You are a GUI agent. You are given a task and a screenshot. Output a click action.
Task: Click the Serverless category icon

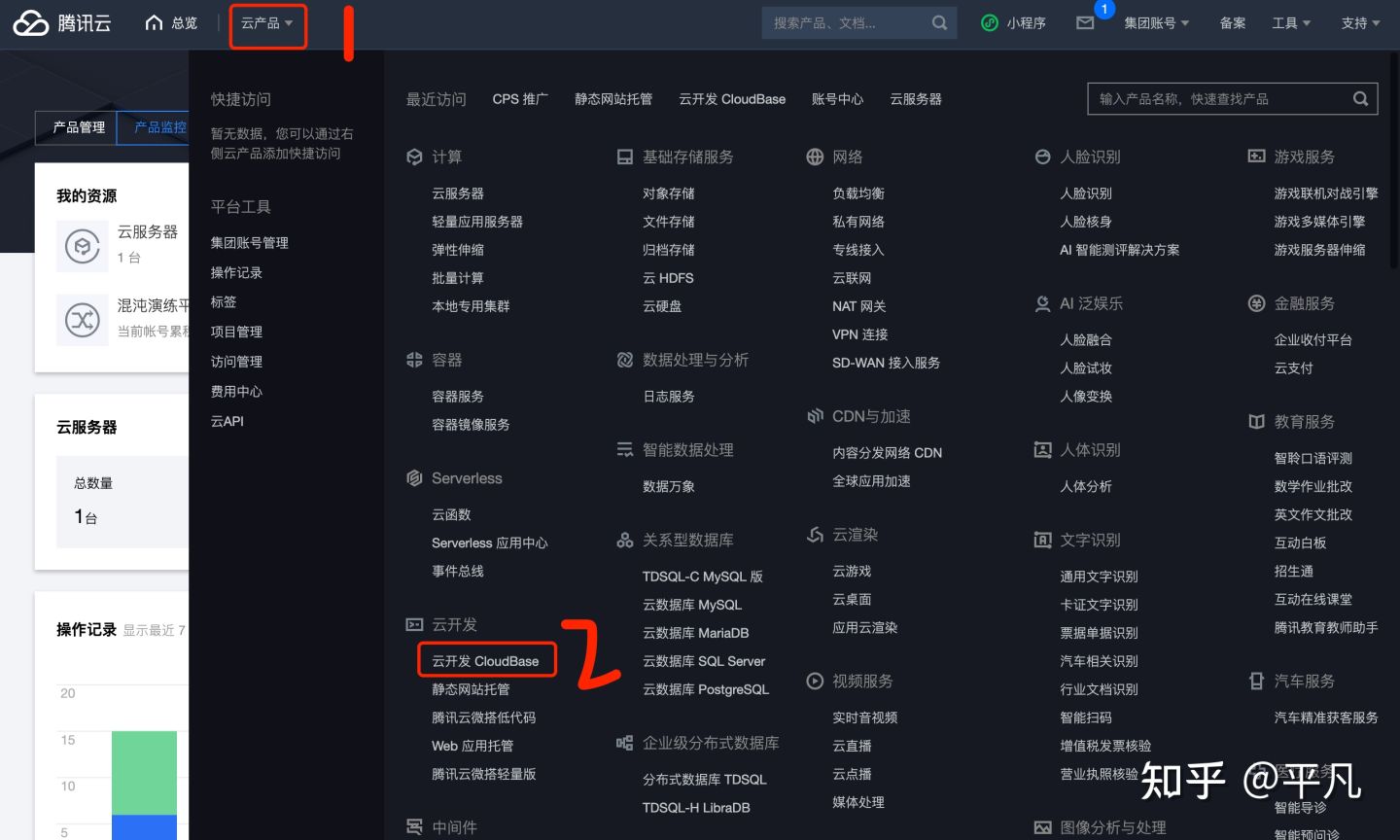(414, 478)
